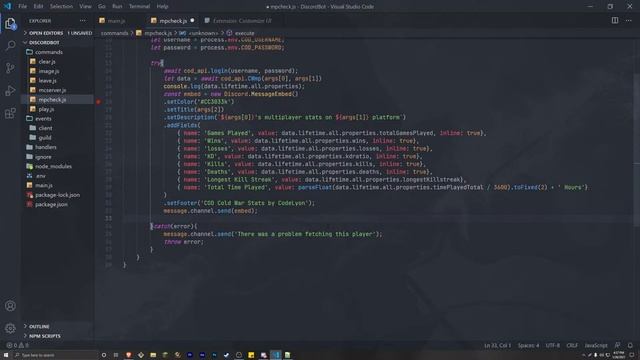This screenshot has height=360, width=640.
Task: Open the Extensions view
Action: click(x=10, y=113)
